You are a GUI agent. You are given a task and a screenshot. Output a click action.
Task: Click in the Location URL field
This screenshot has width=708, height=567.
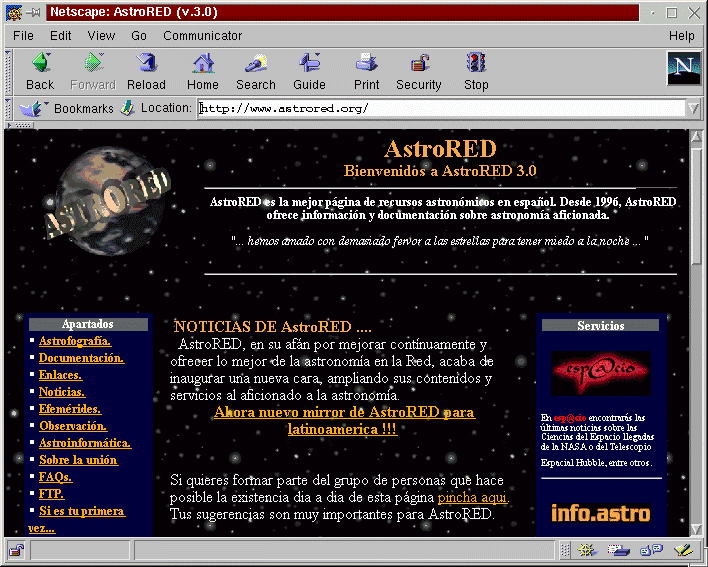[440, 108]
